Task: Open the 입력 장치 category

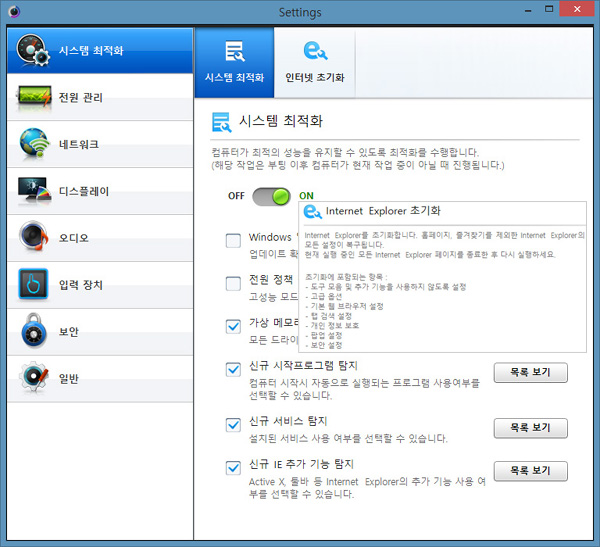Action: point(100,285)
